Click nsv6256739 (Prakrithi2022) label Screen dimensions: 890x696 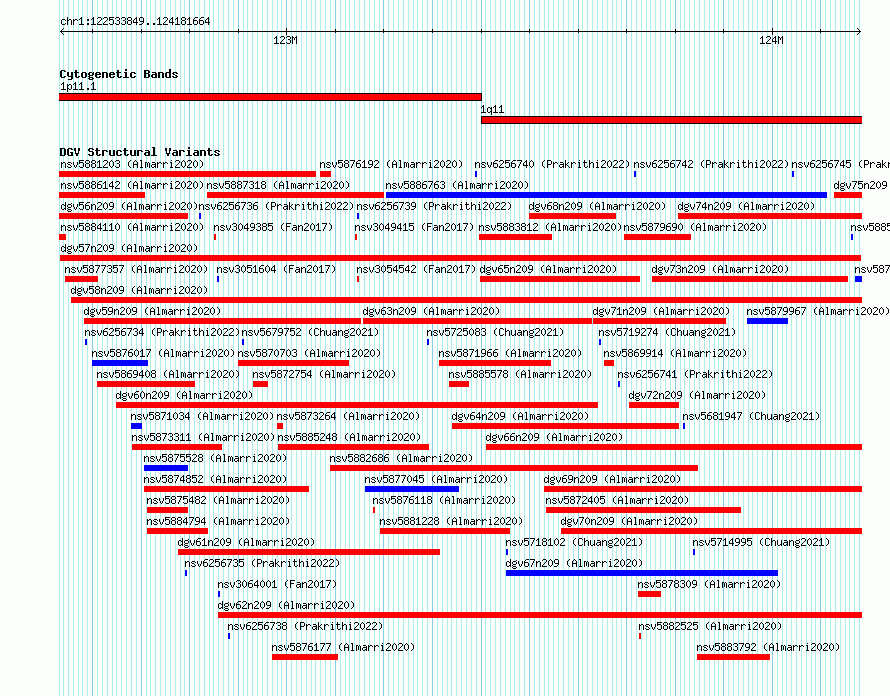coord(434,206)
